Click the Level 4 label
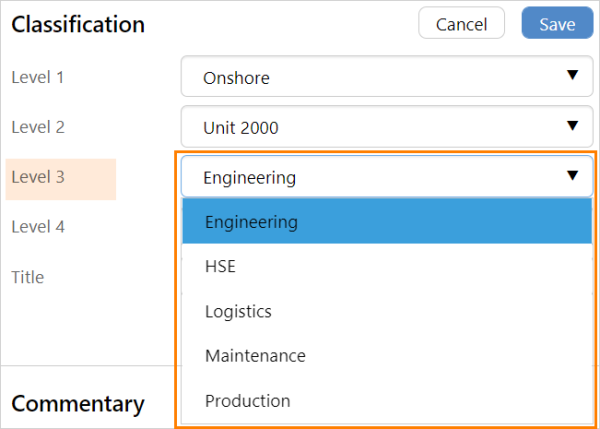Screen dimensions: 600x429 click(38, 227)
